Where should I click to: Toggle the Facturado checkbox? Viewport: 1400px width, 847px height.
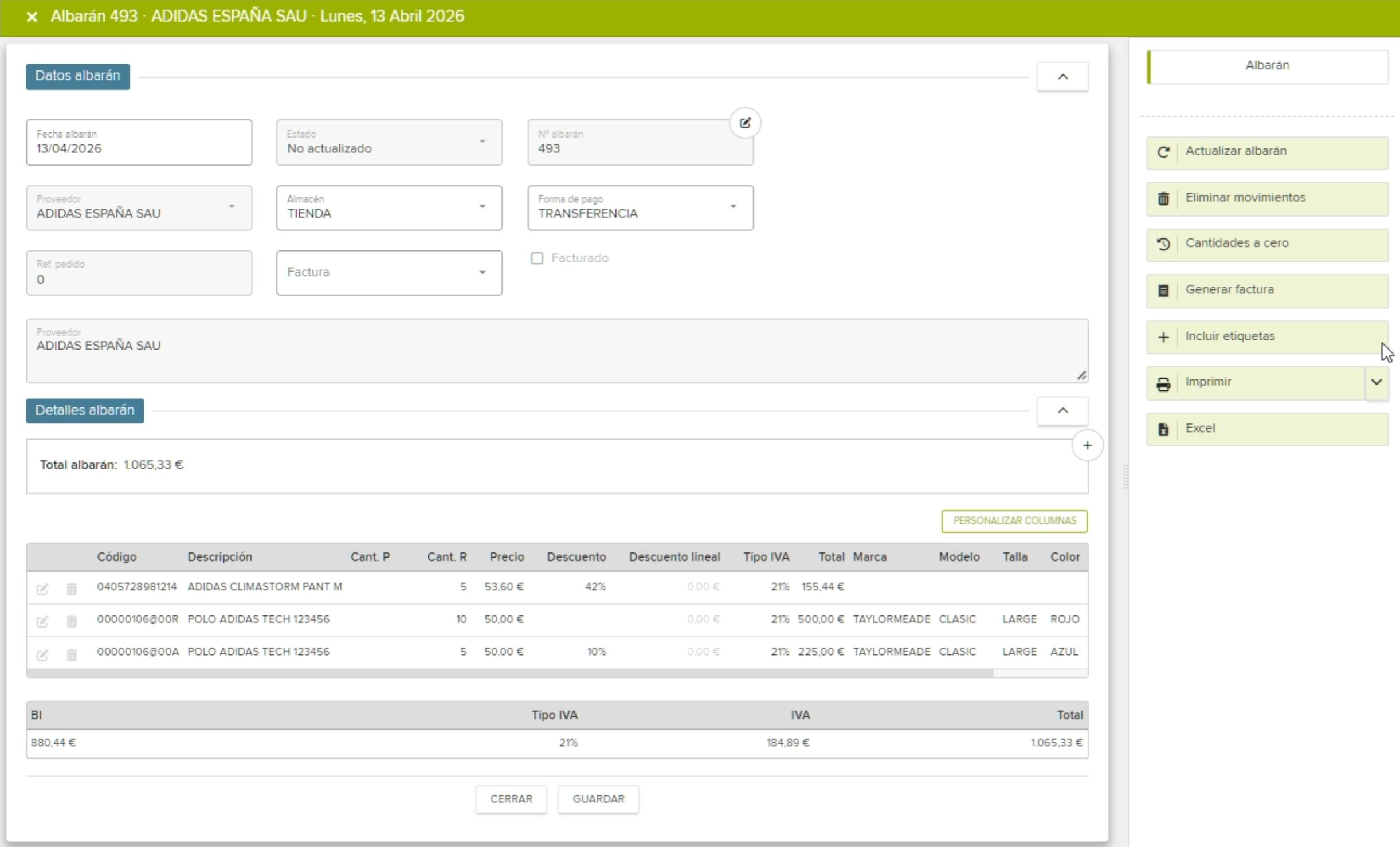coord(537,258)
